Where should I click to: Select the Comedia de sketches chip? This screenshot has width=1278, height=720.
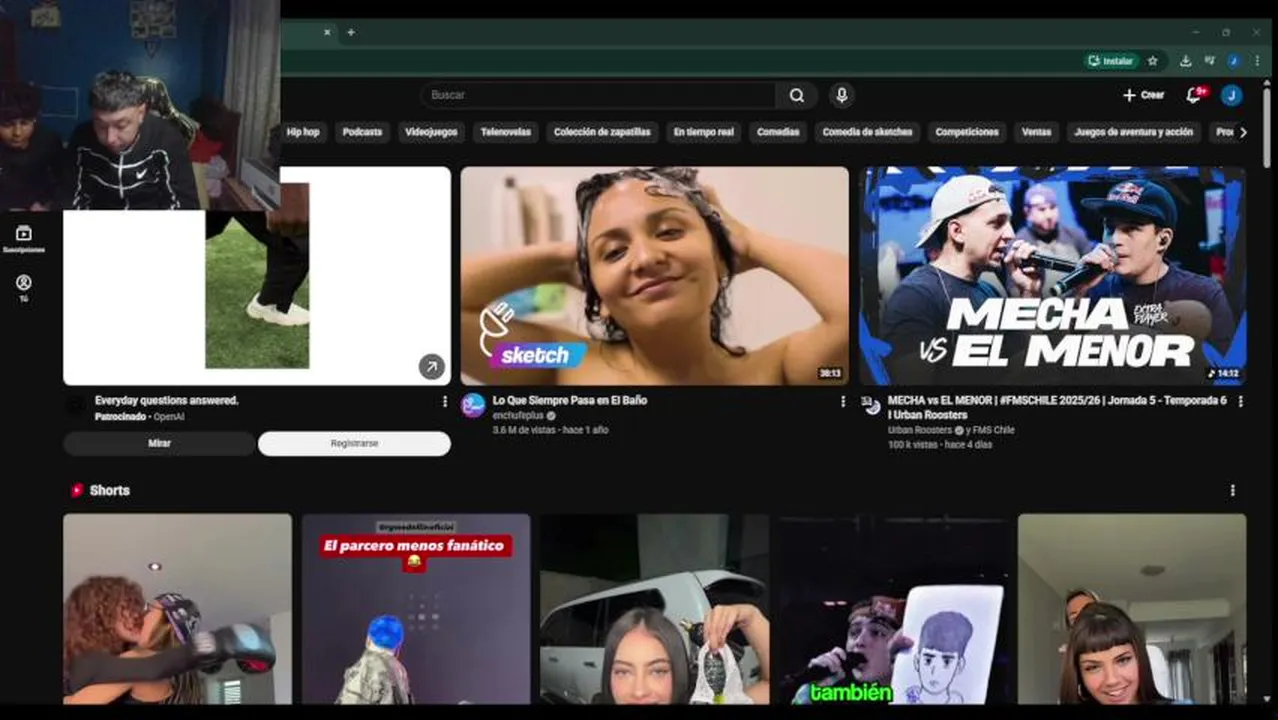click(x=867, y=132)
